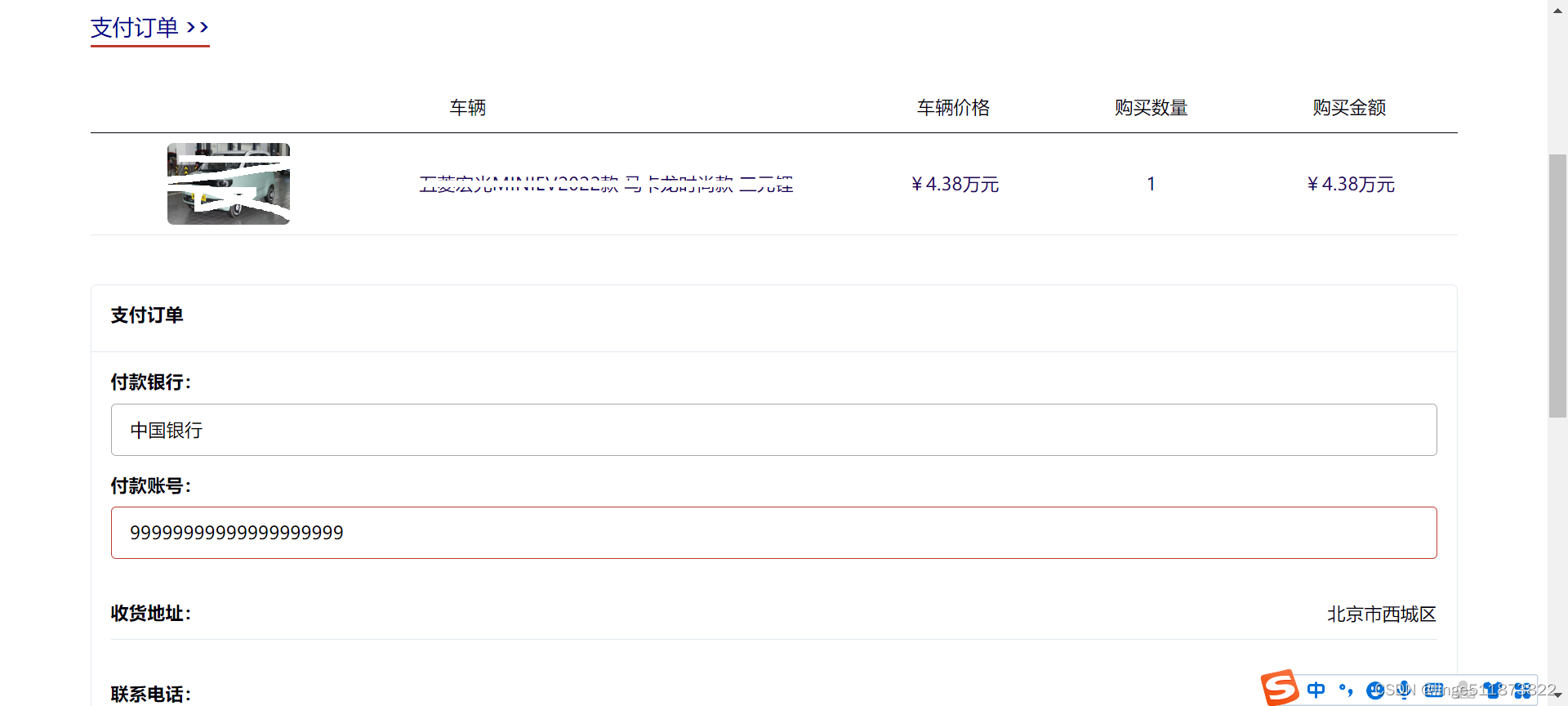Screen dimensions: 1568x706
Task: Open the 付款银行 field showing 中国银行
Action: click(773, 430)
